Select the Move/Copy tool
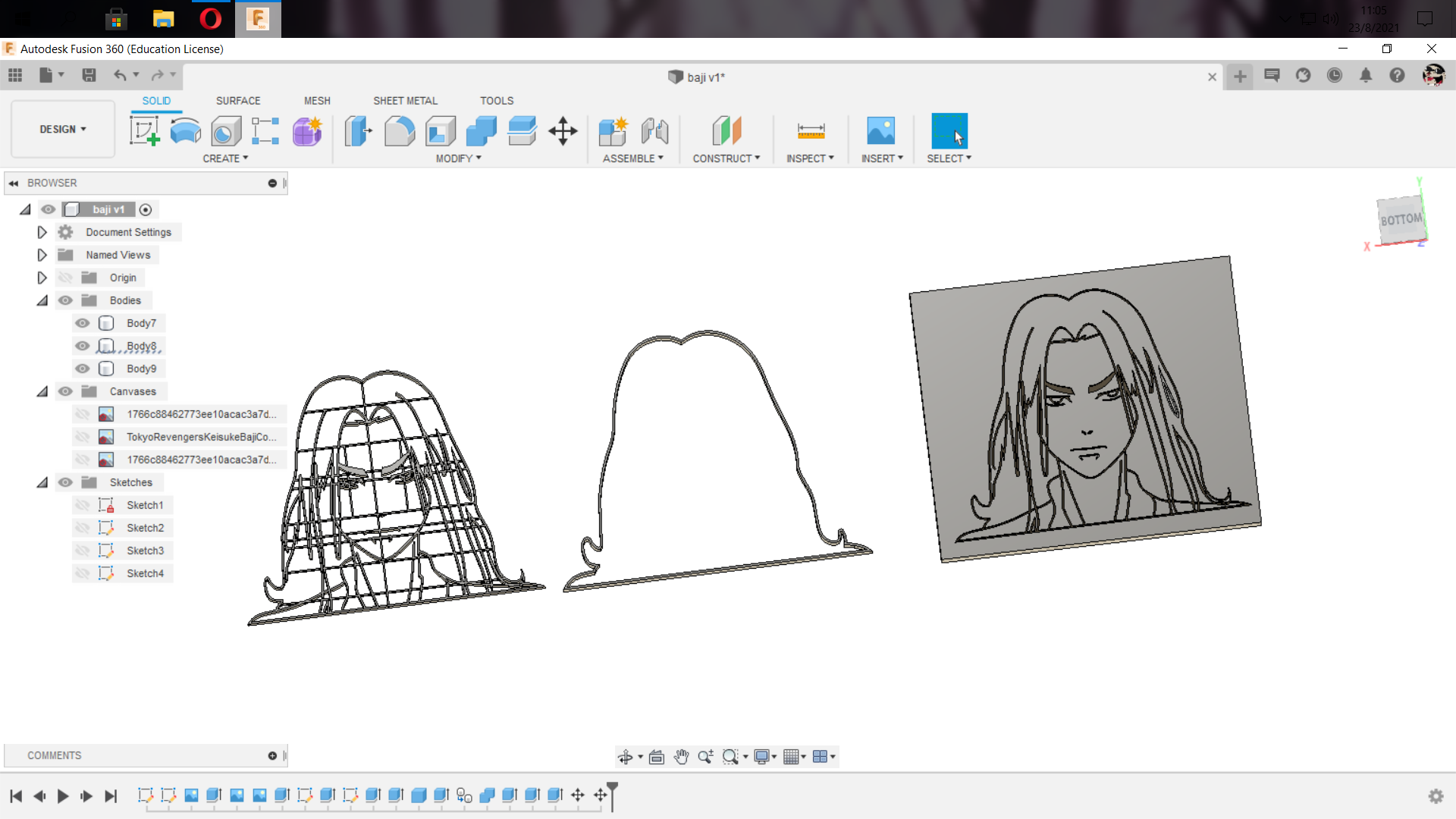This screenshot has height=819, width=1456. (x=563, y=130)
